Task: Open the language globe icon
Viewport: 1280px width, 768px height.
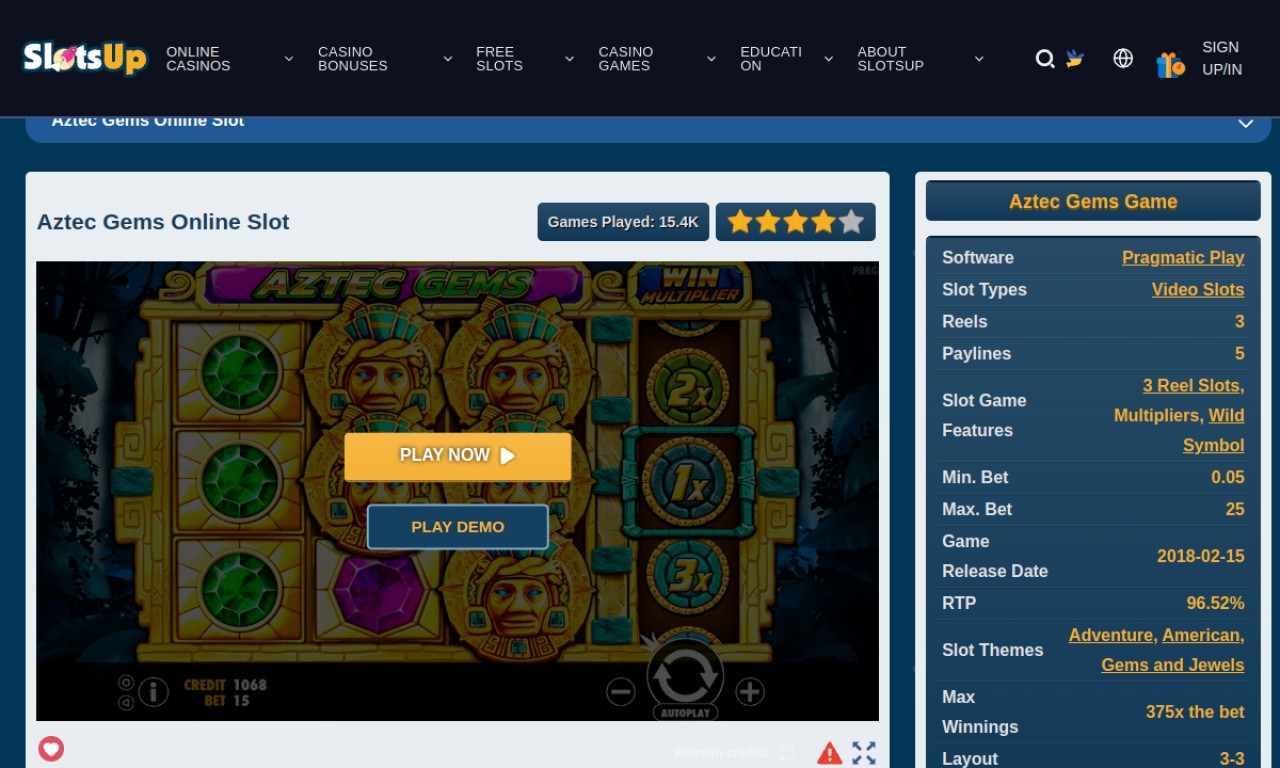Action: 1123,58
